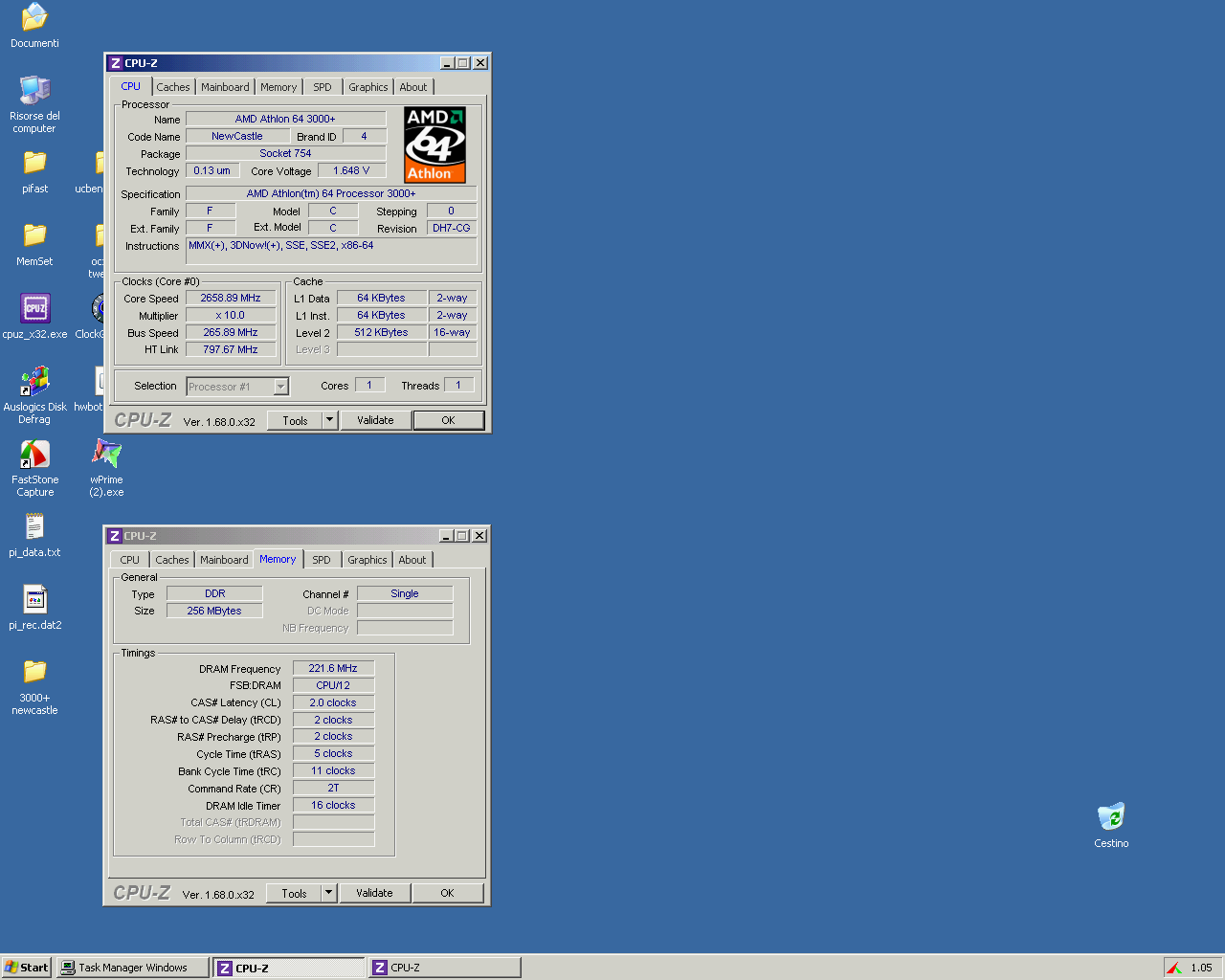Click the Instructions field text
The height and width of the screenshot is (980, 1225).
(331, 251)
